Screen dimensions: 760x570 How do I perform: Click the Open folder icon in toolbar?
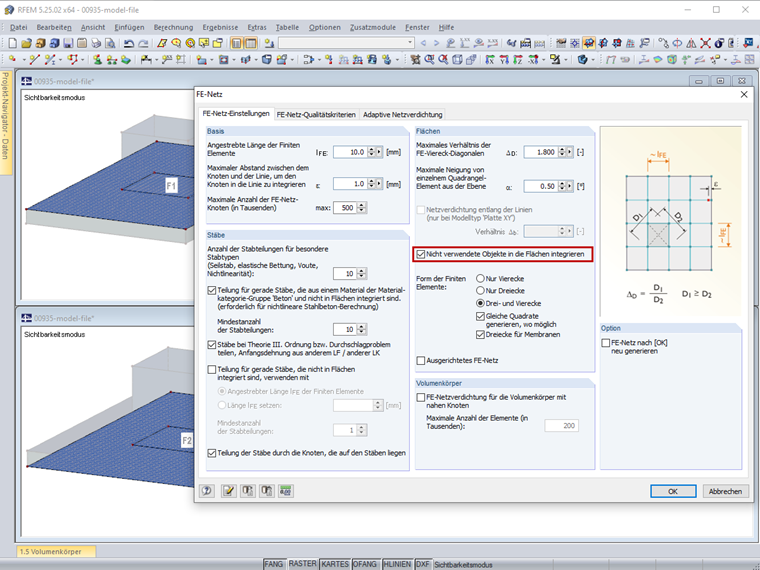[x=26, y=43]
